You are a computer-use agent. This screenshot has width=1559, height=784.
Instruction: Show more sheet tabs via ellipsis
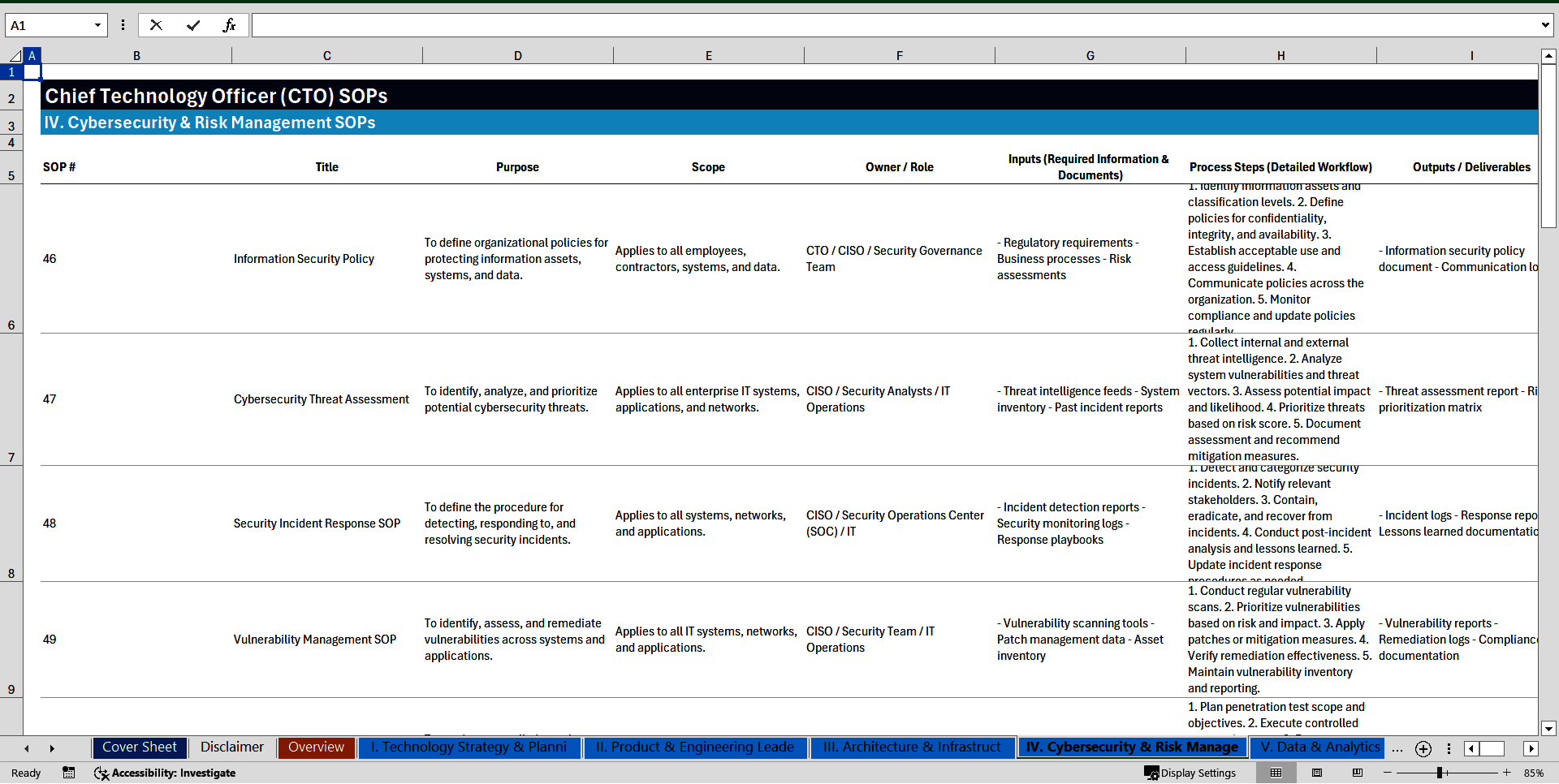pyautogui.click(x=1397, y=748)
